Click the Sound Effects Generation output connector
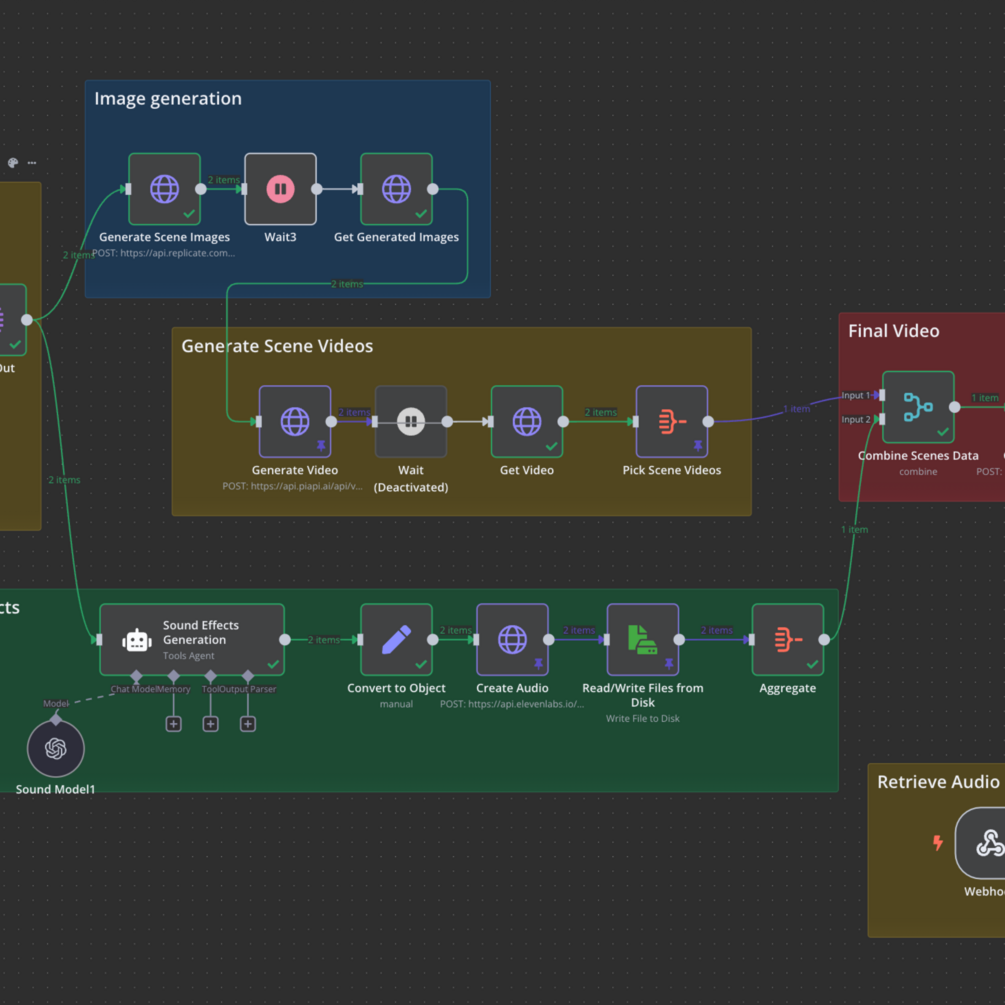This screenshot has width=1005, height=1005. (285, 639)
